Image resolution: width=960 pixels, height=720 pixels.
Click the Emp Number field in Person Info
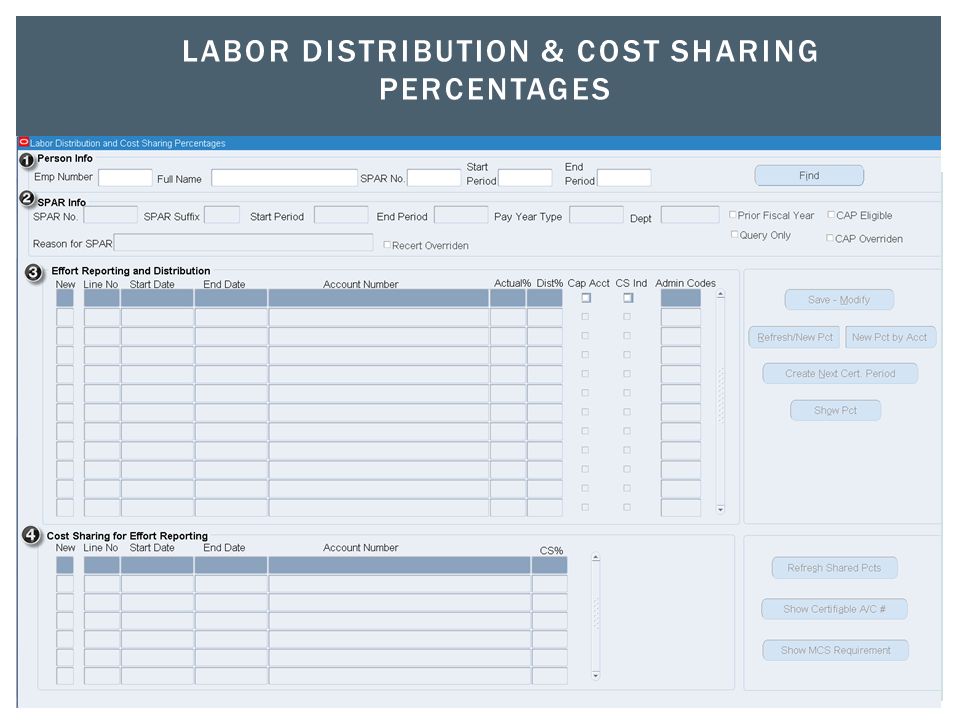point(125,178)
